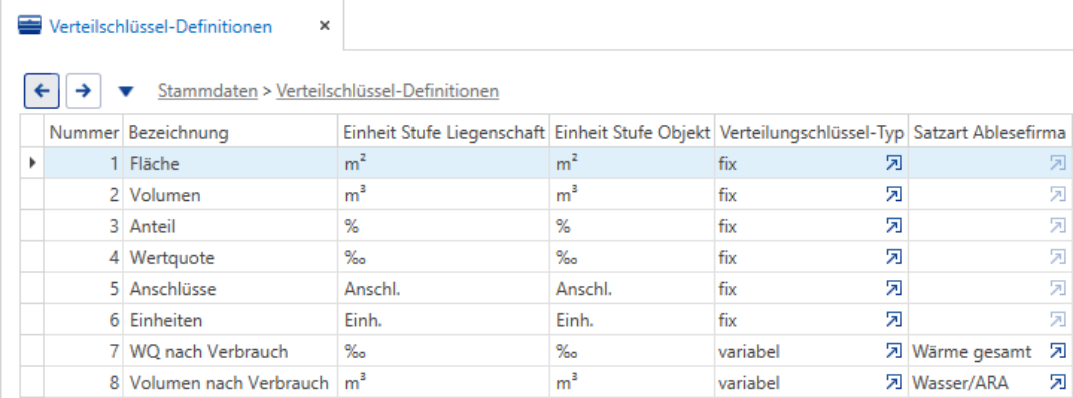Click greyed Satzart link icon in Fläche row
Screen dimensions: 1073x398
pyautogui.click(x=1057, y=163)
